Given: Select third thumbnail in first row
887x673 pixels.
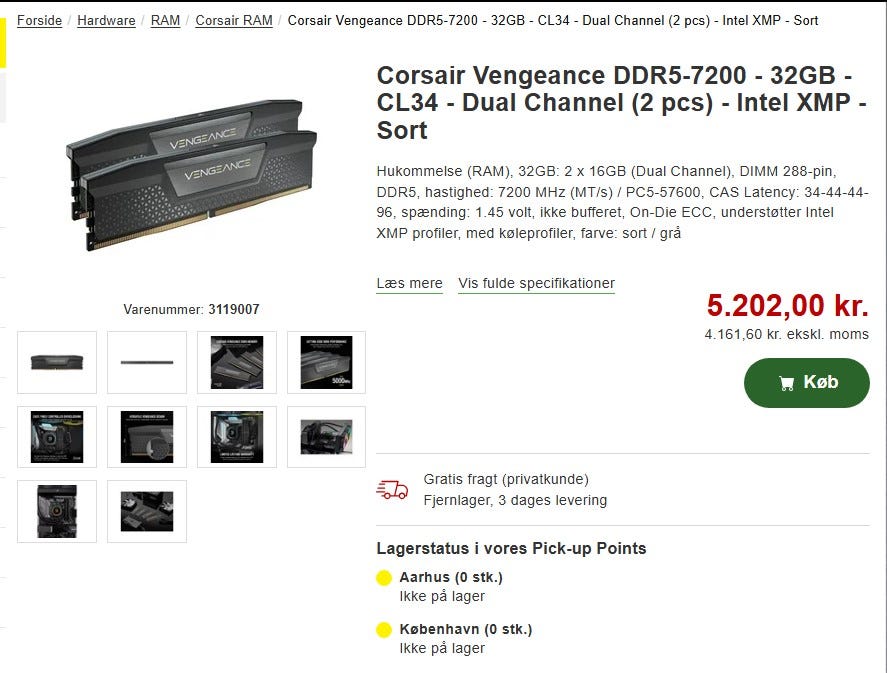Looking at the screenshot, I should 237,363.
